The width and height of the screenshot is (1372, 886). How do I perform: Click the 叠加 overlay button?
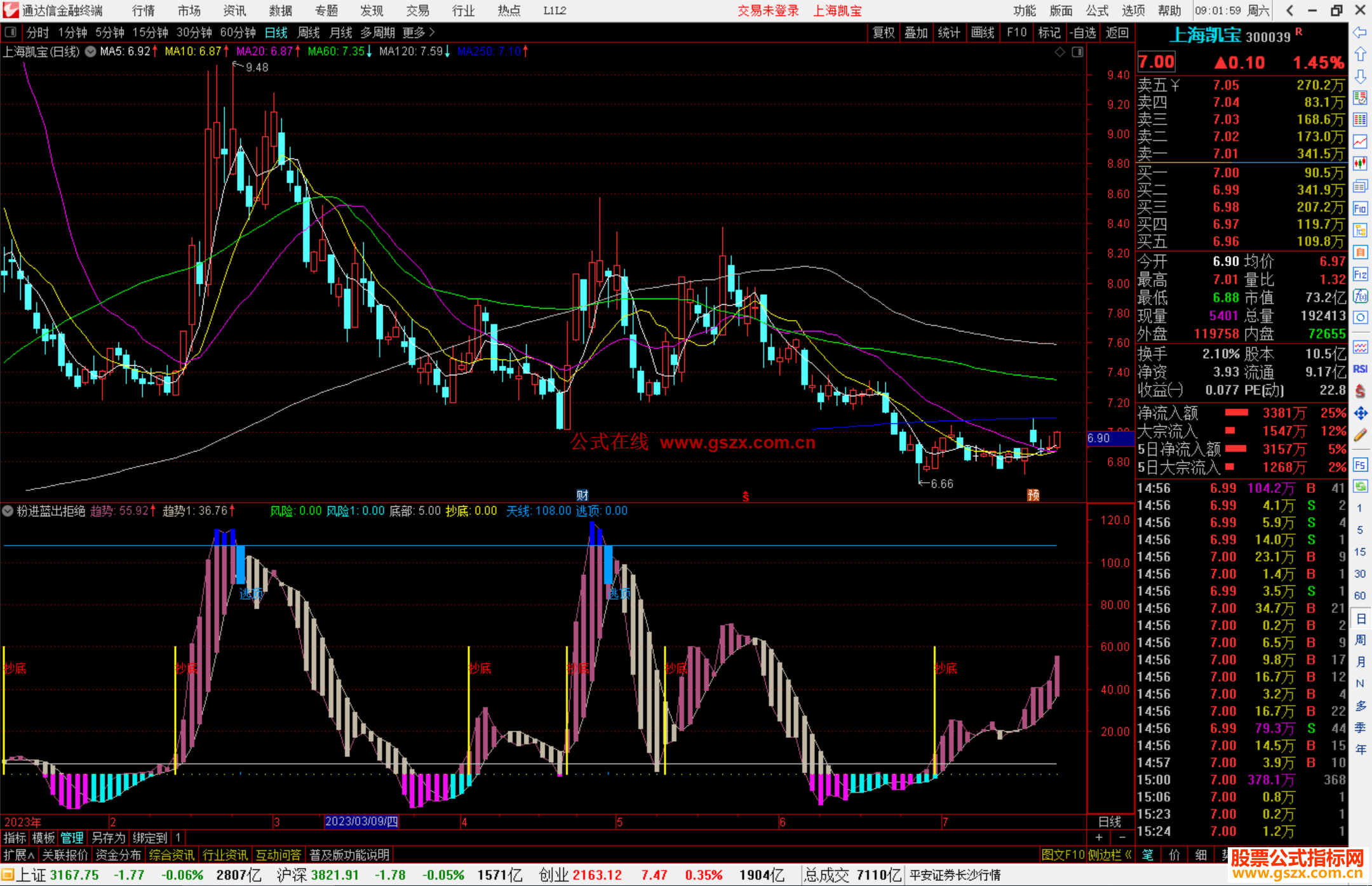(916, 32)
